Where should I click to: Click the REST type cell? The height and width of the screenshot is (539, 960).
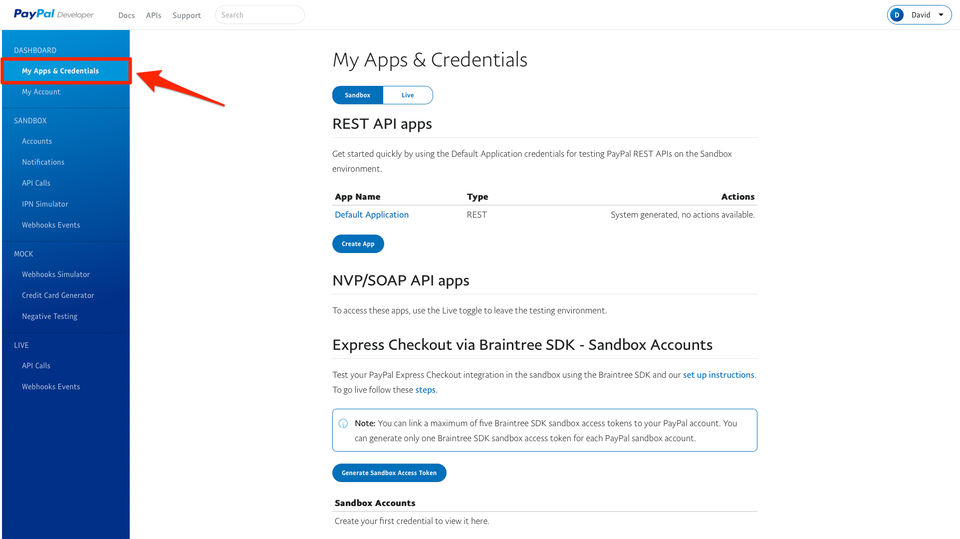[x=477, y=215]
